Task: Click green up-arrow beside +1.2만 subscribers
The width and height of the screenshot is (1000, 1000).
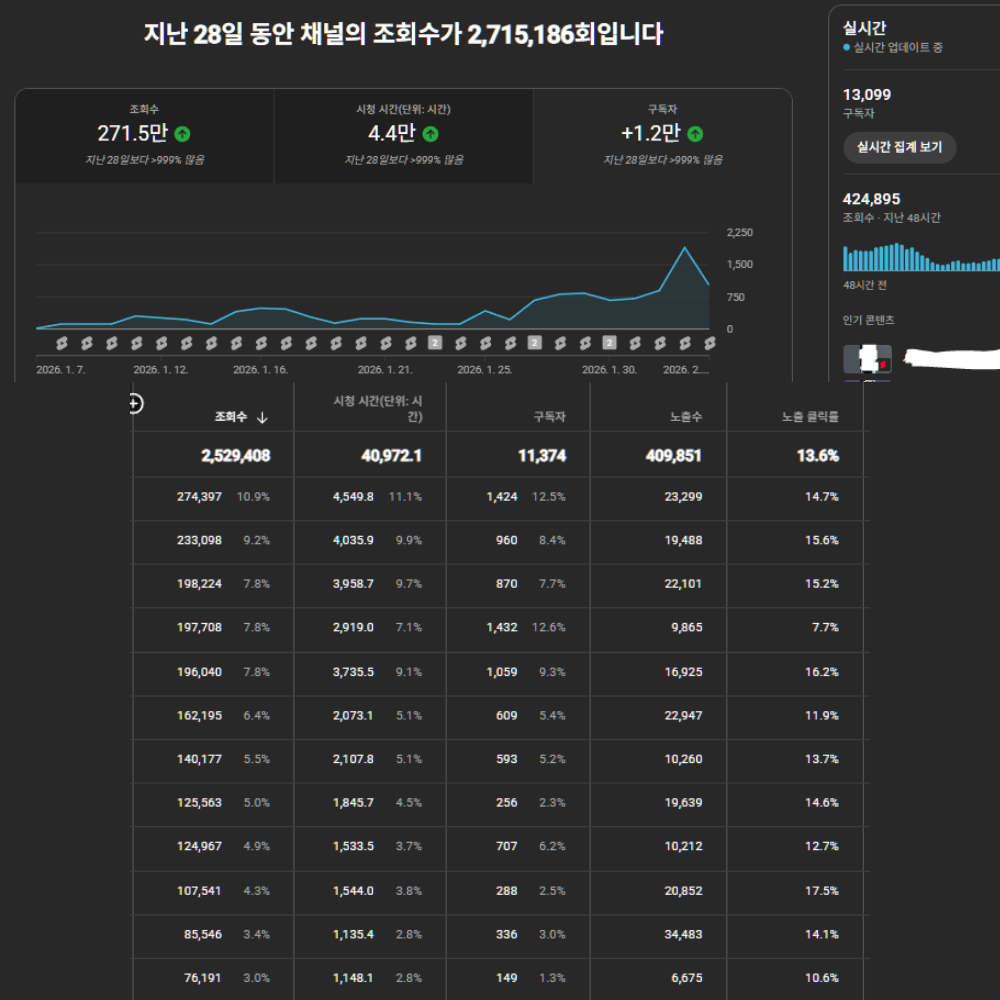Action: point(695,134)
